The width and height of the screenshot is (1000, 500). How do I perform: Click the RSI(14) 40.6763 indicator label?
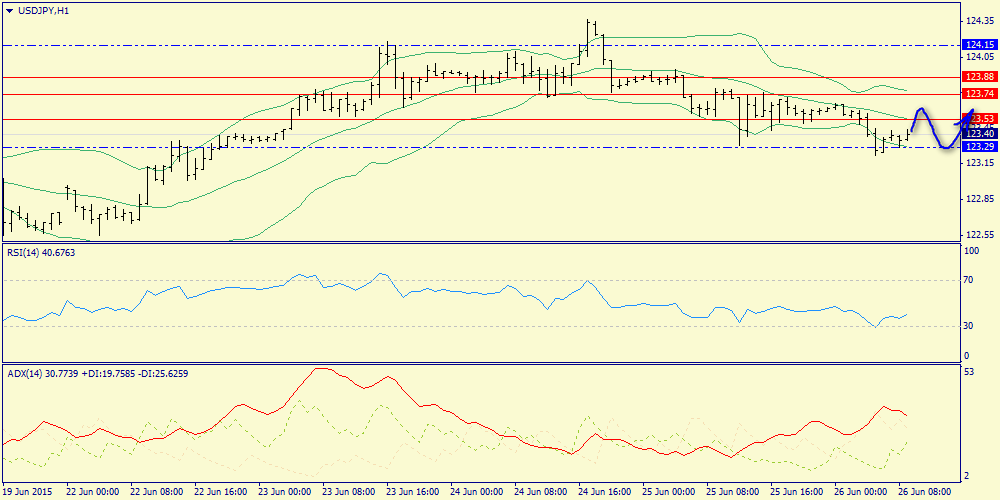41,253
